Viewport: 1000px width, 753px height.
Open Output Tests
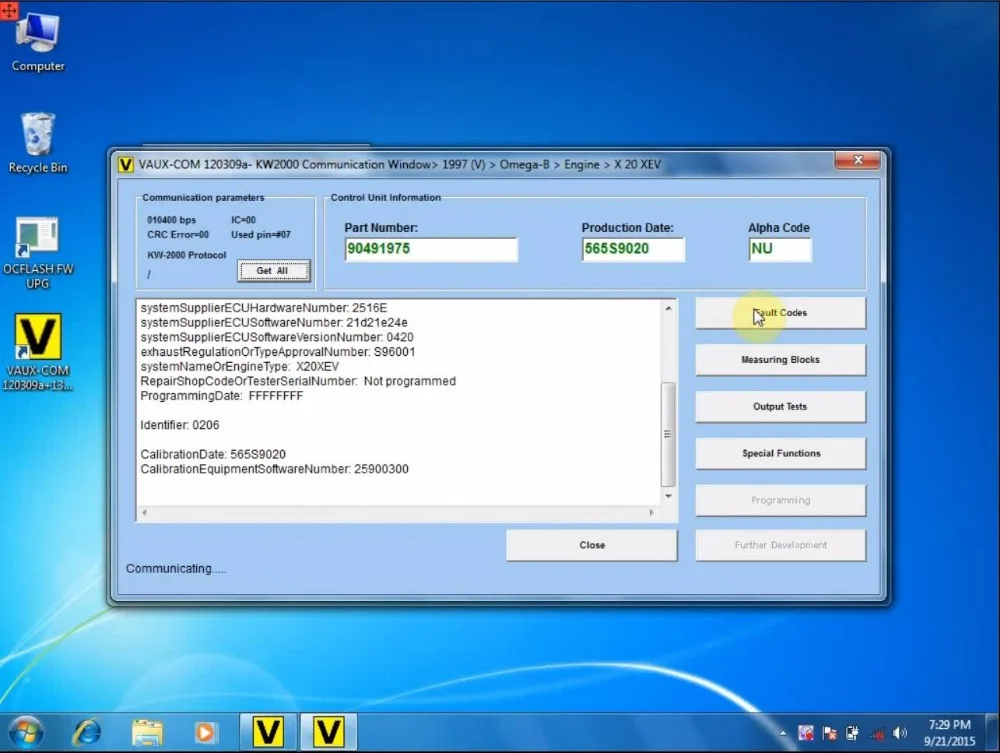click(x=781, y=407)
